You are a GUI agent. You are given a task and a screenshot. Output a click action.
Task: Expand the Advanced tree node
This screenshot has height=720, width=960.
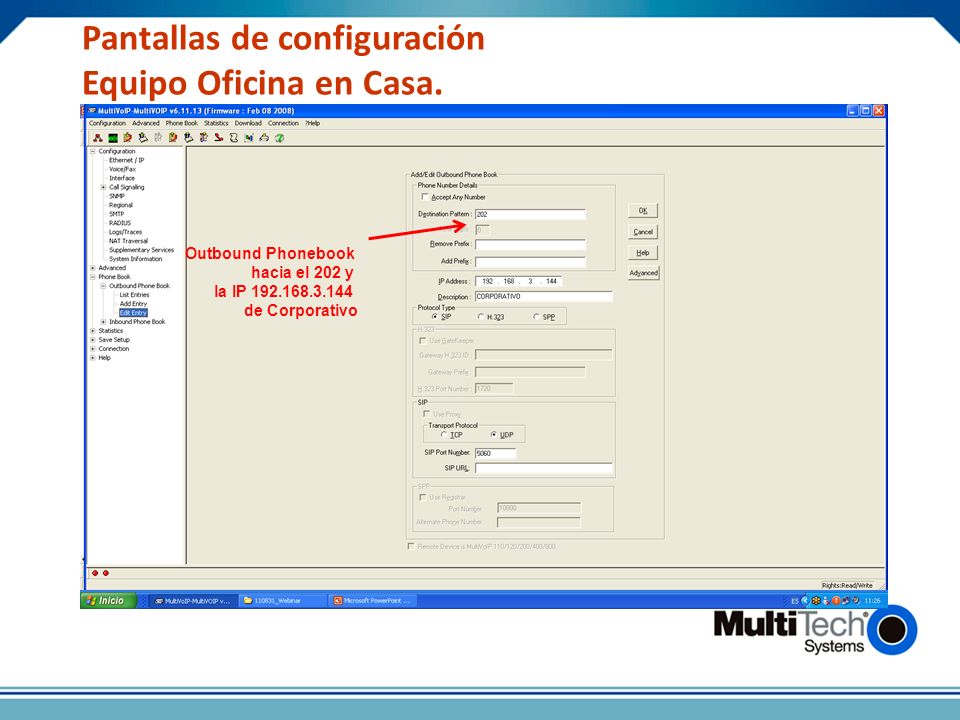click(x=93, y=268)
